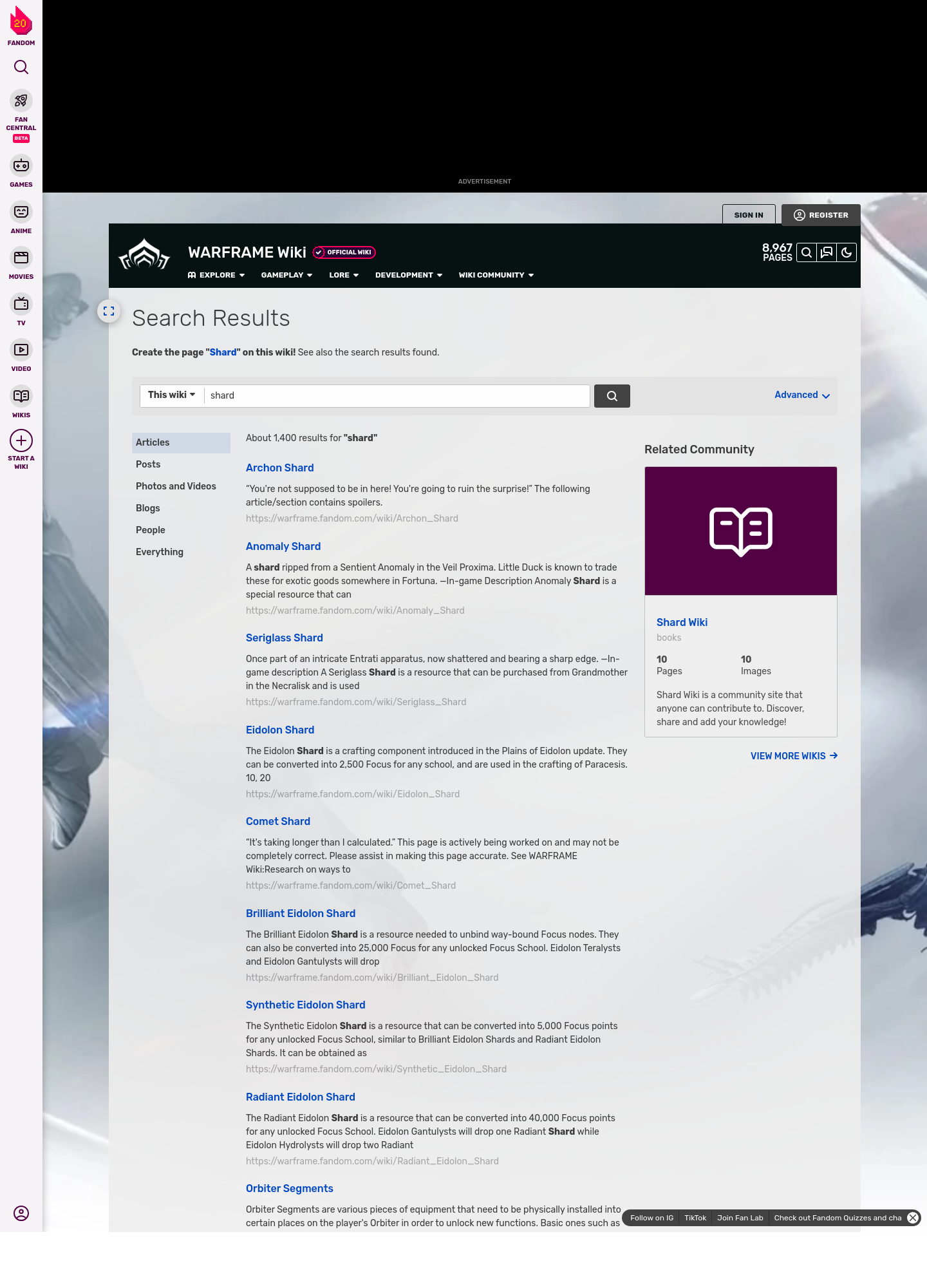Click the Official Wiki badge
The image size is (927, 1288).
[x=344, y=252]
